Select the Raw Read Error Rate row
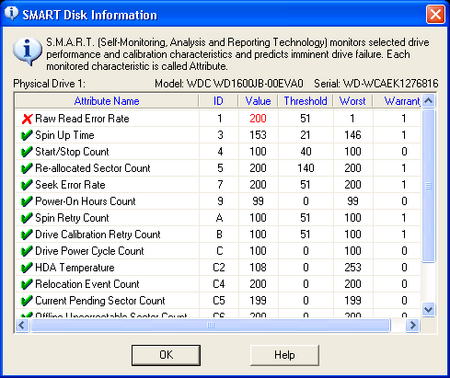Viewport: 450px width, 378px height. (x=218, y=119)
